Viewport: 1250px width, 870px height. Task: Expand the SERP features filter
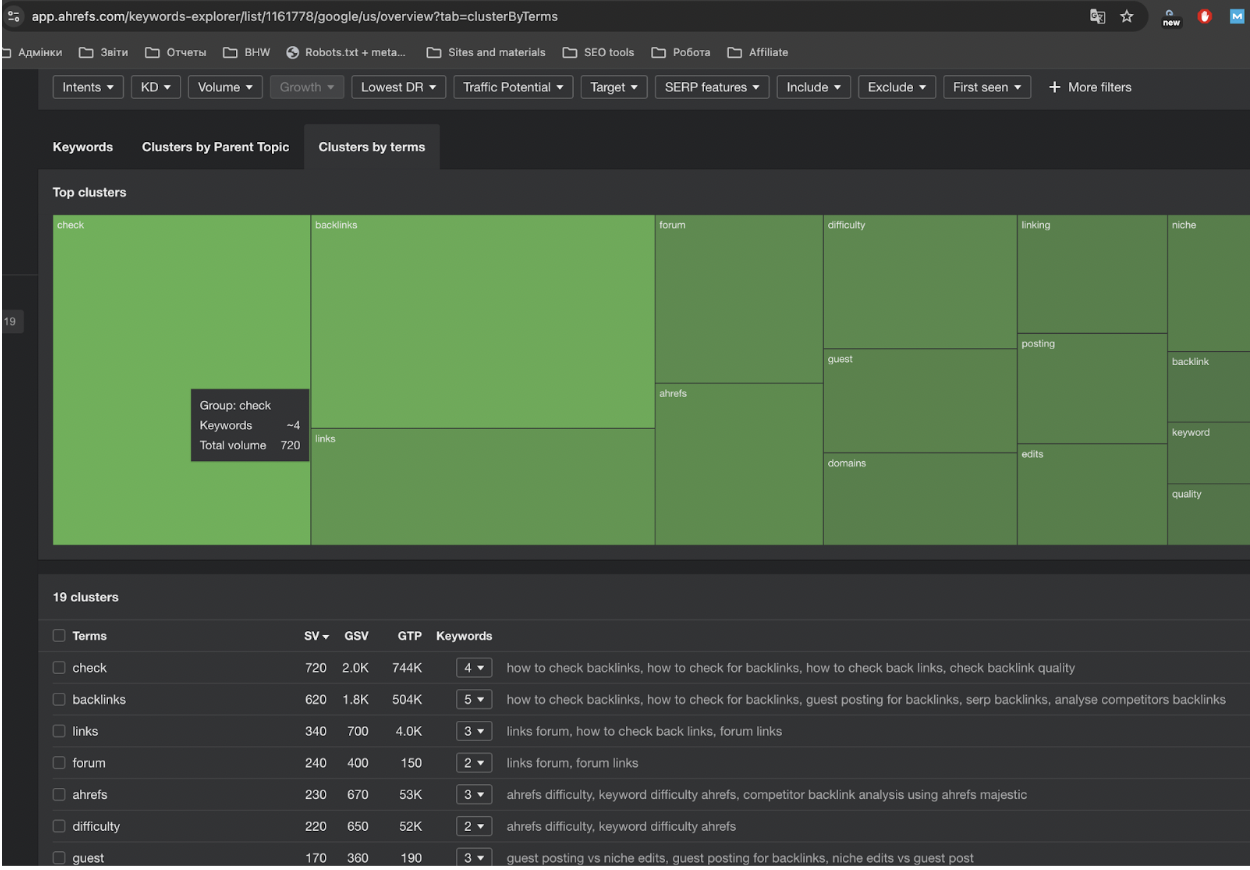(712, 87)
